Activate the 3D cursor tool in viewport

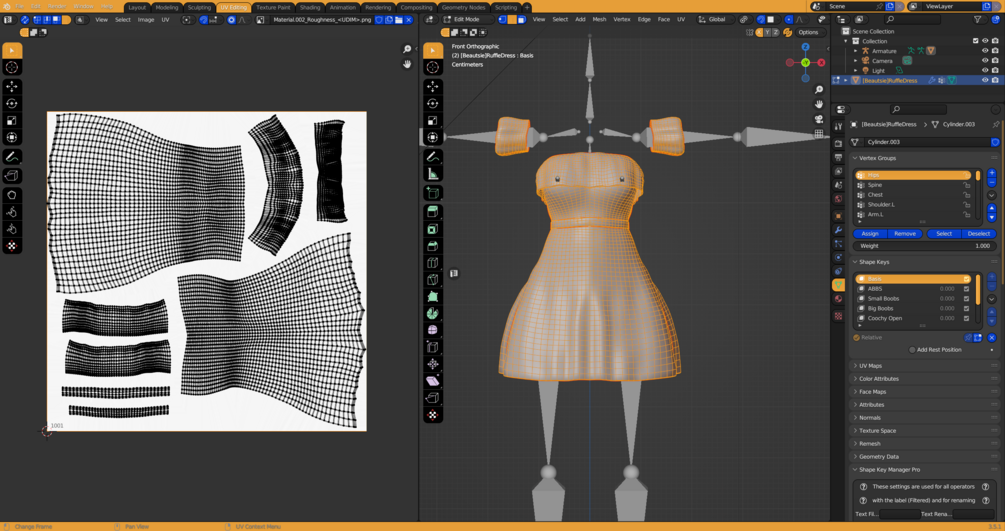pos(433,67)
